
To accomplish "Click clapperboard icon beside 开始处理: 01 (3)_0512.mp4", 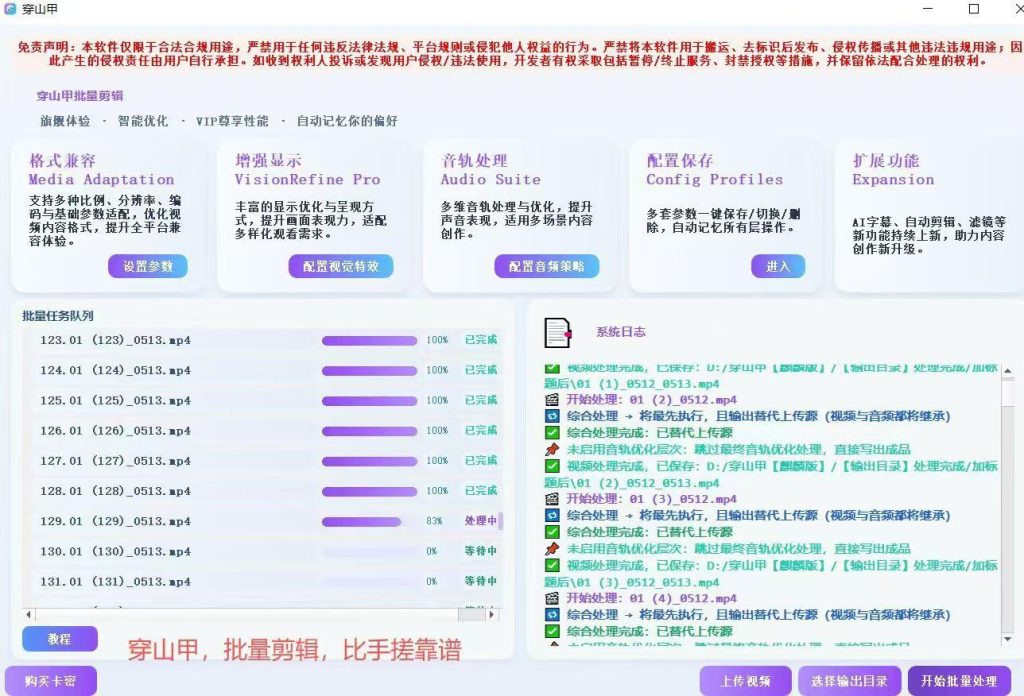I will [x=552, y=499].
